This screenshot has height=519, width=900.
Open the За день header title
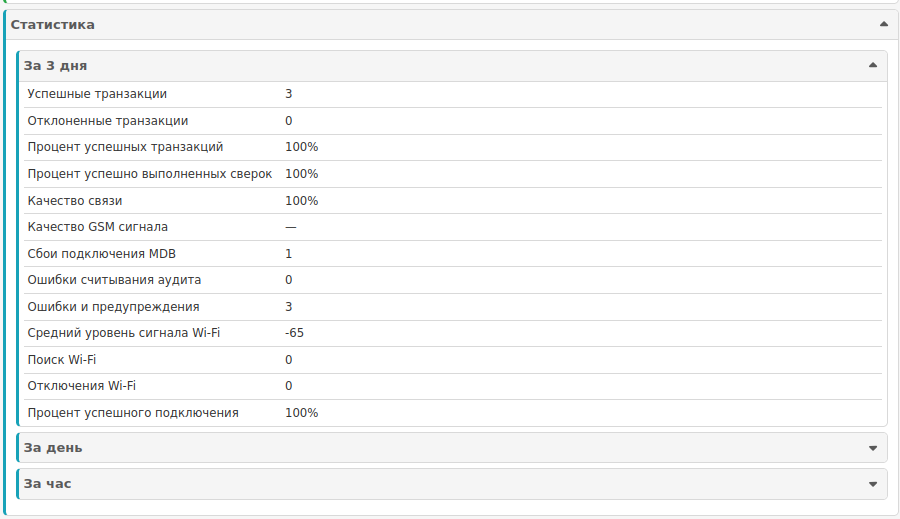[x=53, y=448]
